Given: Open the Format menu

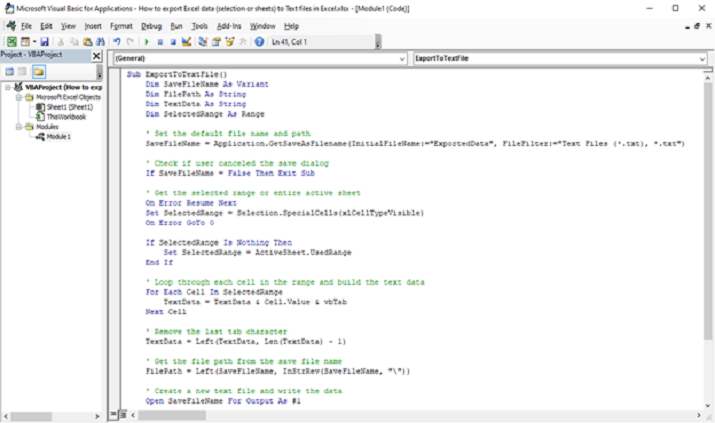Looking at the screenshot, I should [x=121, y=26].
